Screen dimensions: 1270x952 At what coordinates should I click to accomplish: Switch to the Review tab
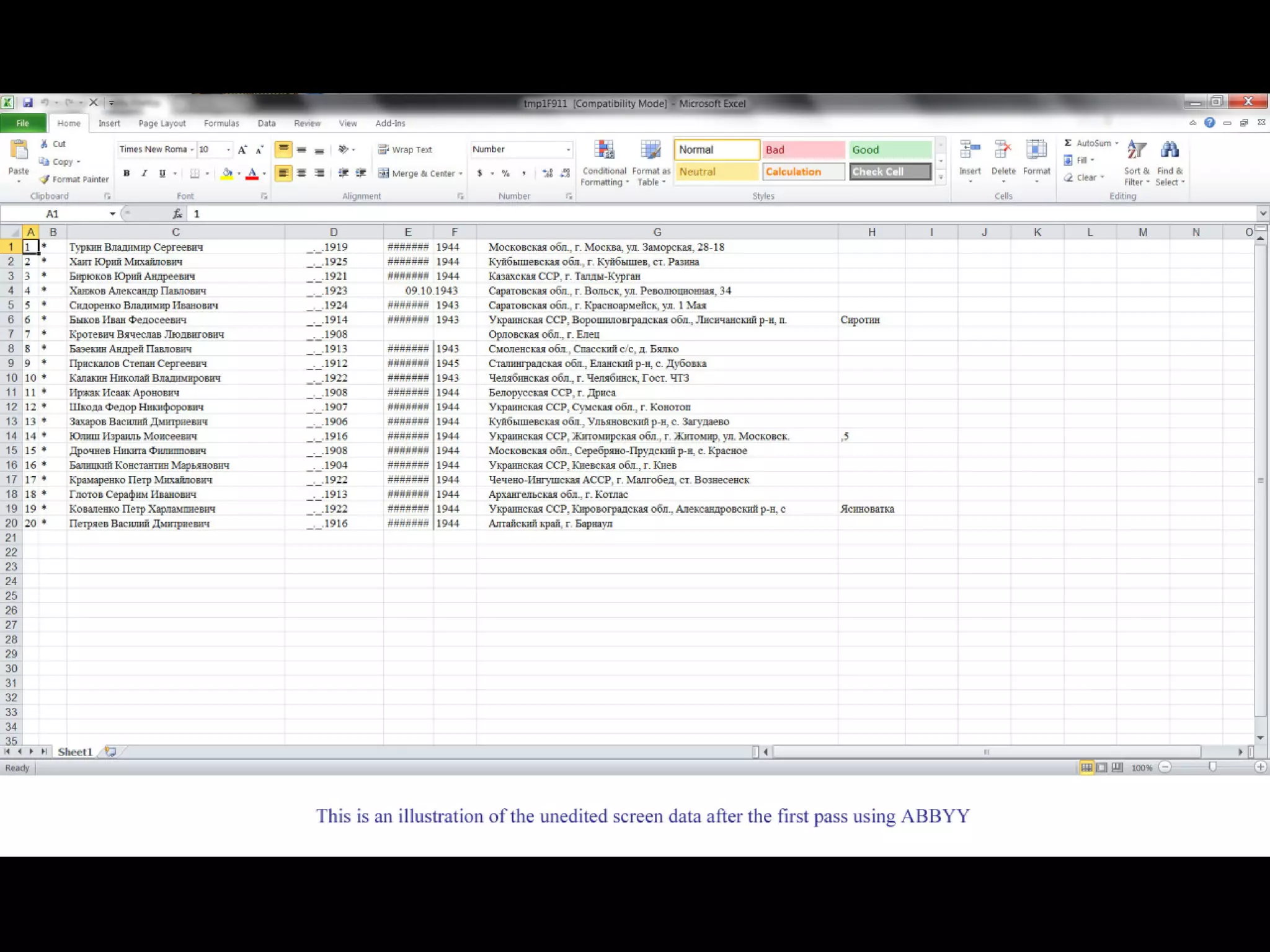point(307,123)
